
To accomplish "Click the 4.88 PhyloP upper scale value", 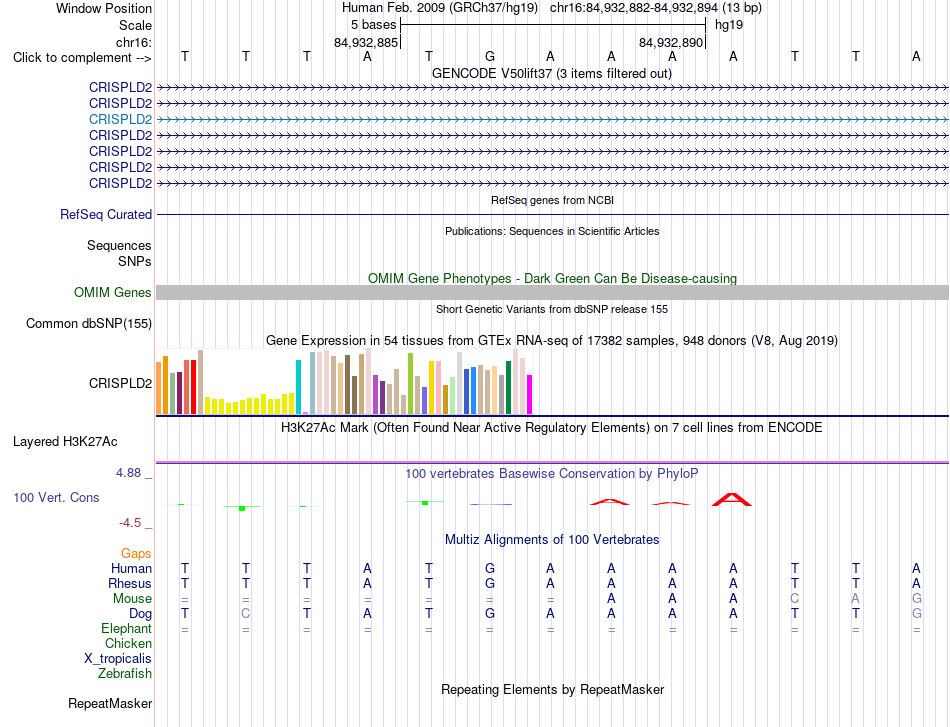I will [128, 473].
